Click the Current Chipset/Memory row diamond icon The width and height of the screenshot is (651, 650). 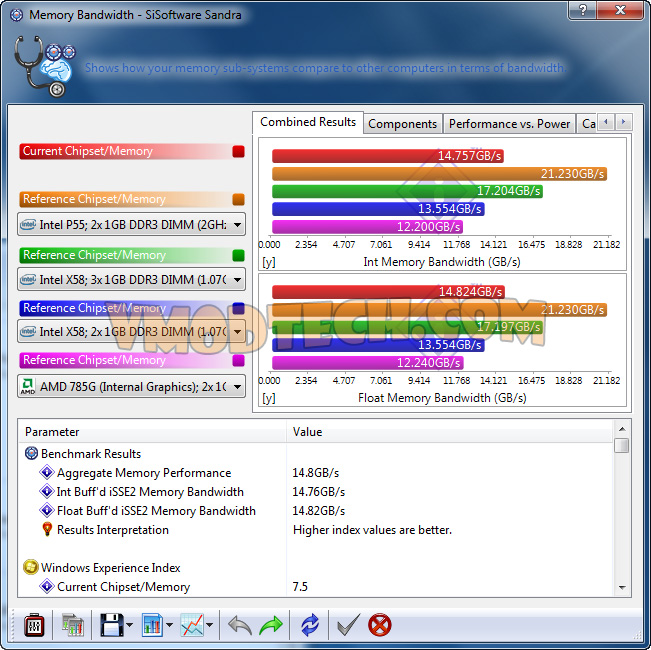pyautogui.click(x=47, y=586)
